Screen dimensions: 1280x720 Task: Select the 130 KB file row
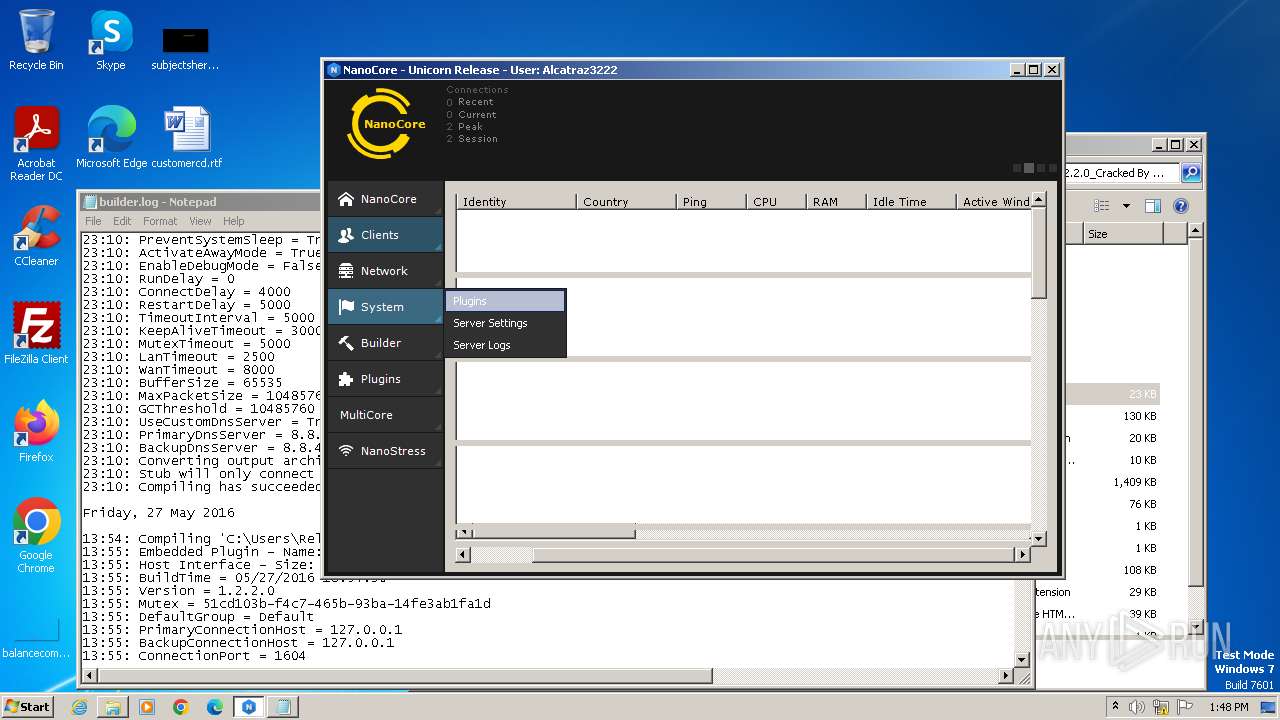tap(1112, 416)
